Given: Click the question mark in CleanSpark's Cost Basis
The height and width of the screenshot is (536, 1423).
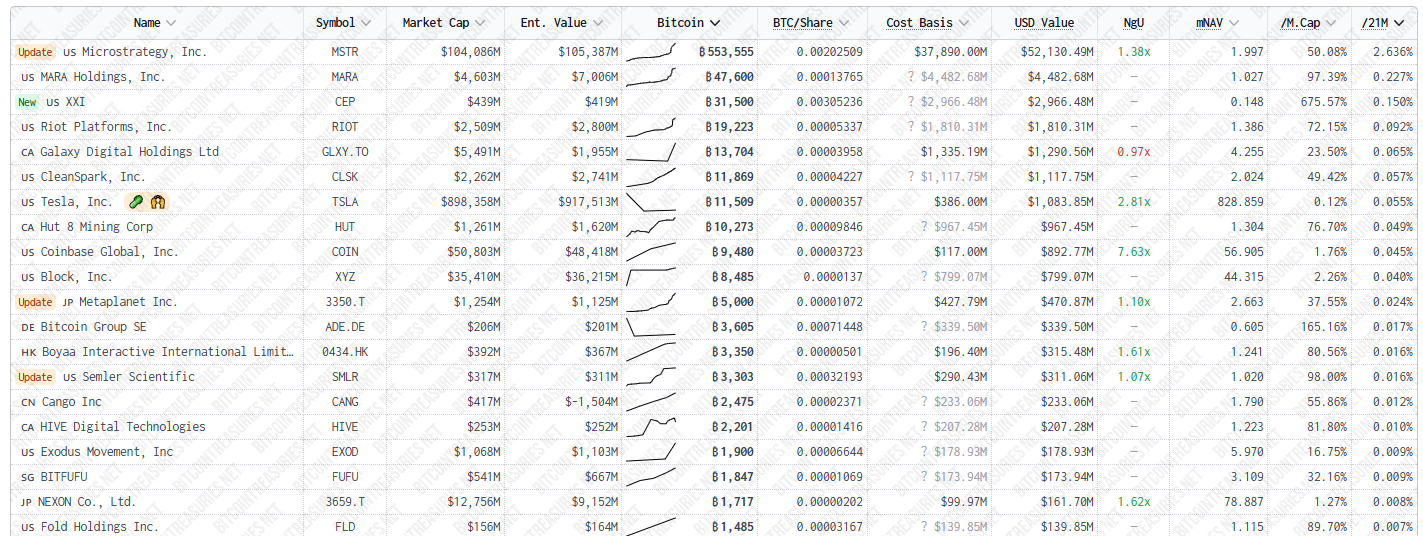Looking at the screenshot, I should [911, 177].
